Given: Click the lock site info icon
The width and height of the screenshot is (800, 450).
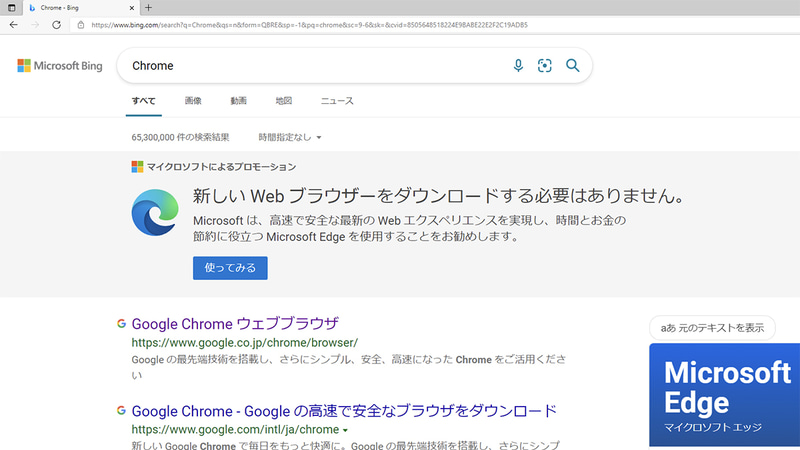Looking at the screenshot, I should pos(81,24).
